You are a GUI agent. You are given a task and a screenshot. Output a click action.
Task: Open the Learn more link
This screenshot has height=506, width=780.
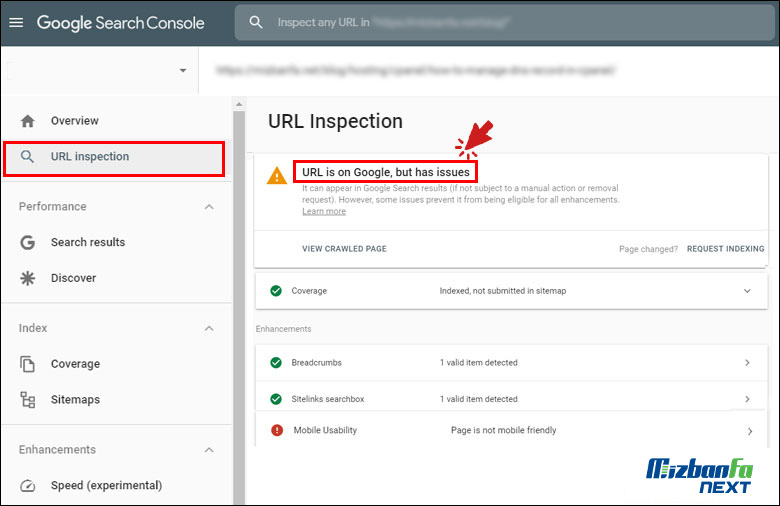[324, 211]
